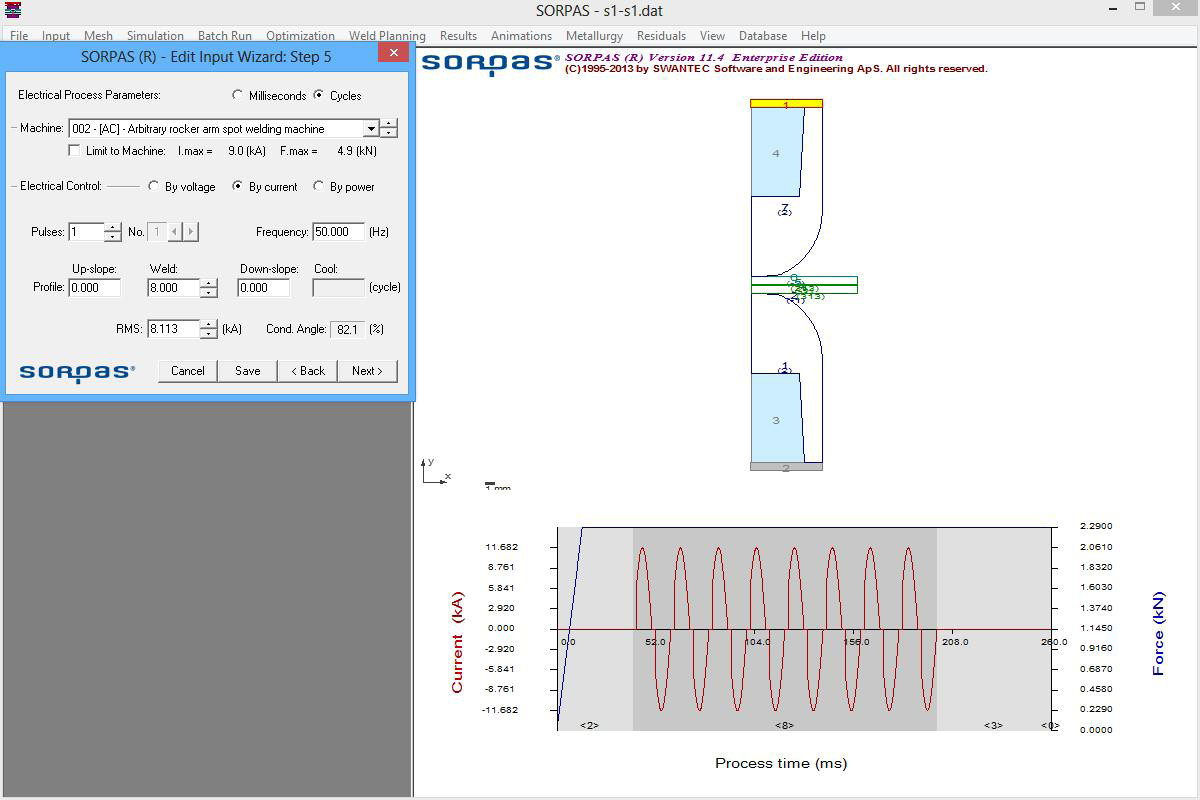
Task: Step to next machine with down spinner
Action: tap(389, 133)
